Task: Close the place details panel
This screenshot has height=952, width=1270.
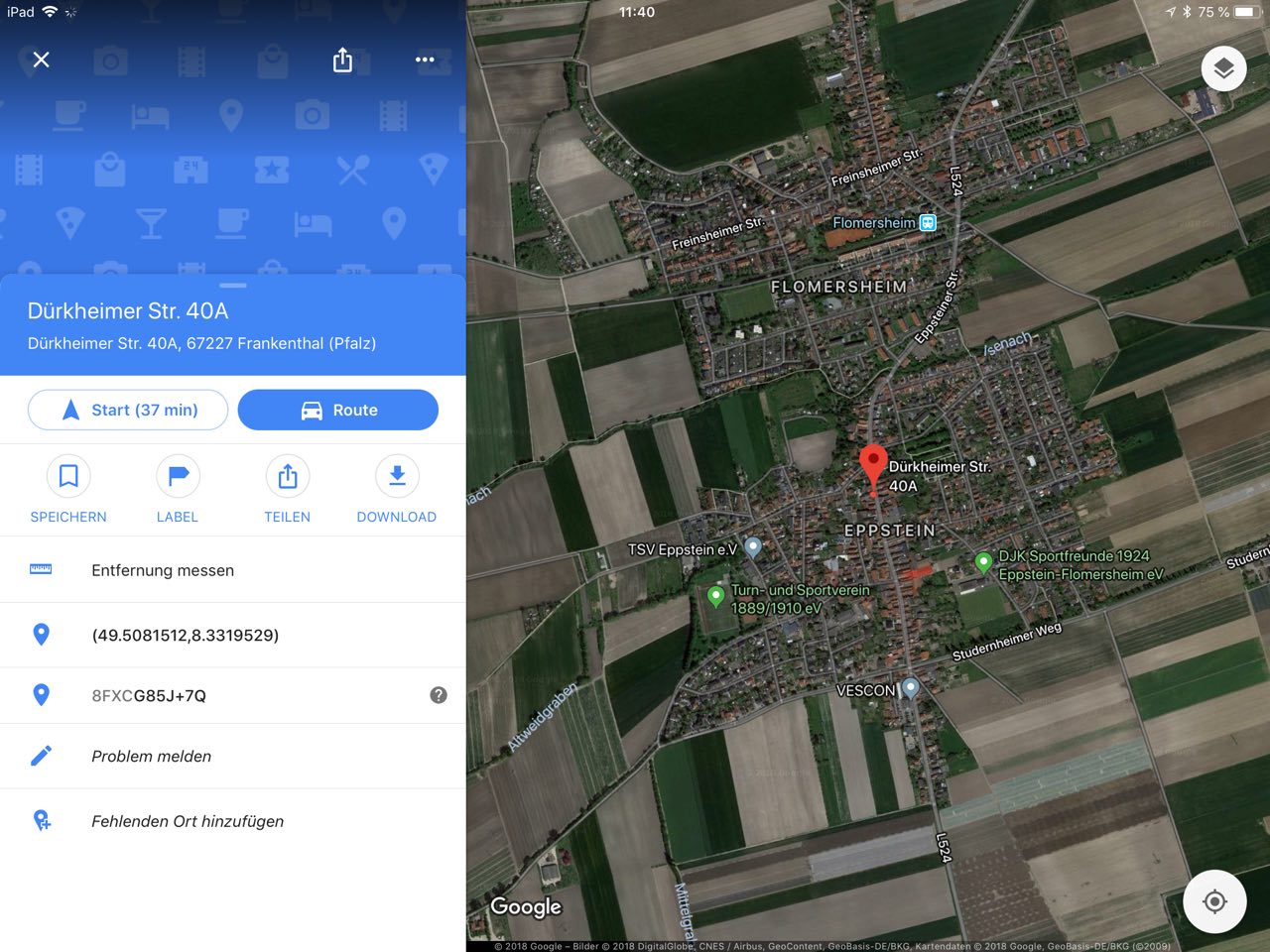Action: 41,59
